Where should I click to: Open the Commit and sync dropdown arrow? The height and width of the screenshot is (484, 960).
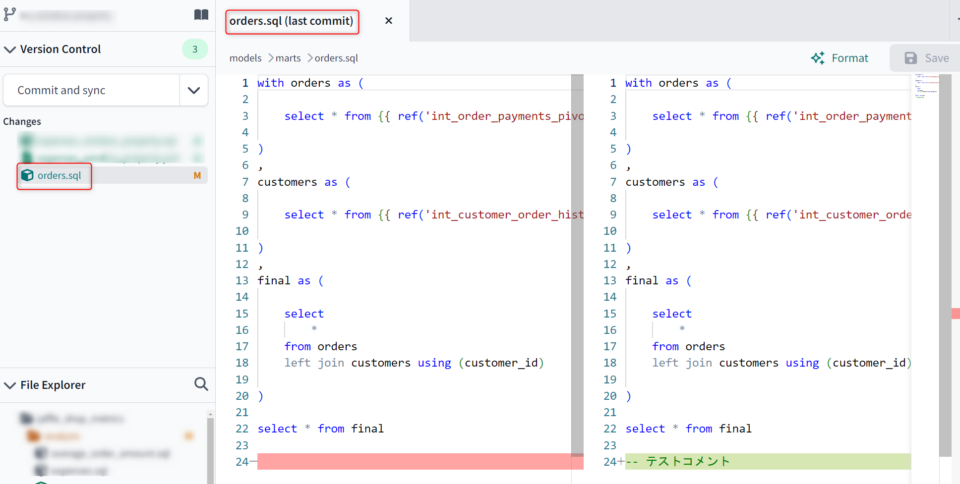point(193,91)
